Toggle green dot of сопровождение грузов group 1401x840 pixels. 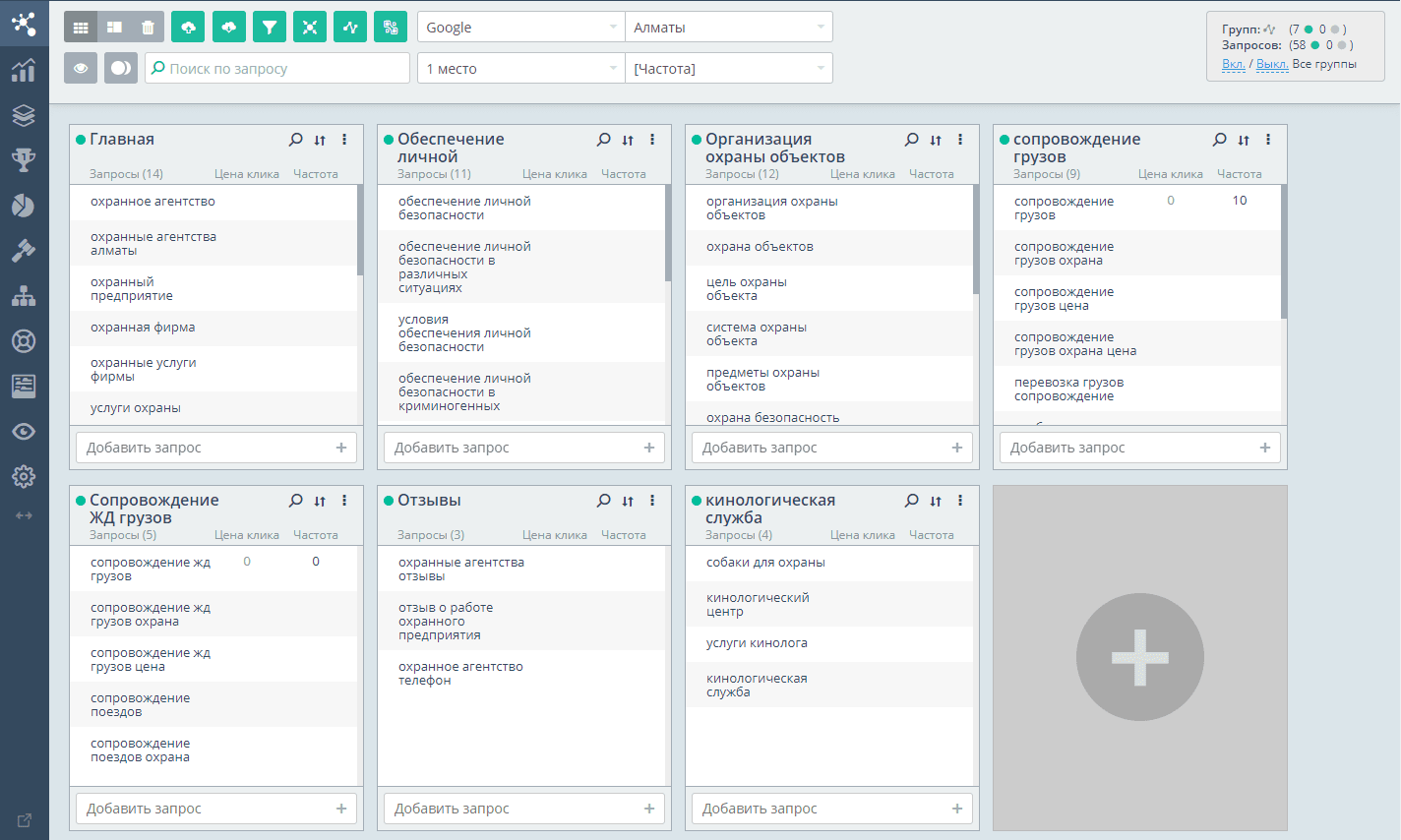tap(1005, 140)
